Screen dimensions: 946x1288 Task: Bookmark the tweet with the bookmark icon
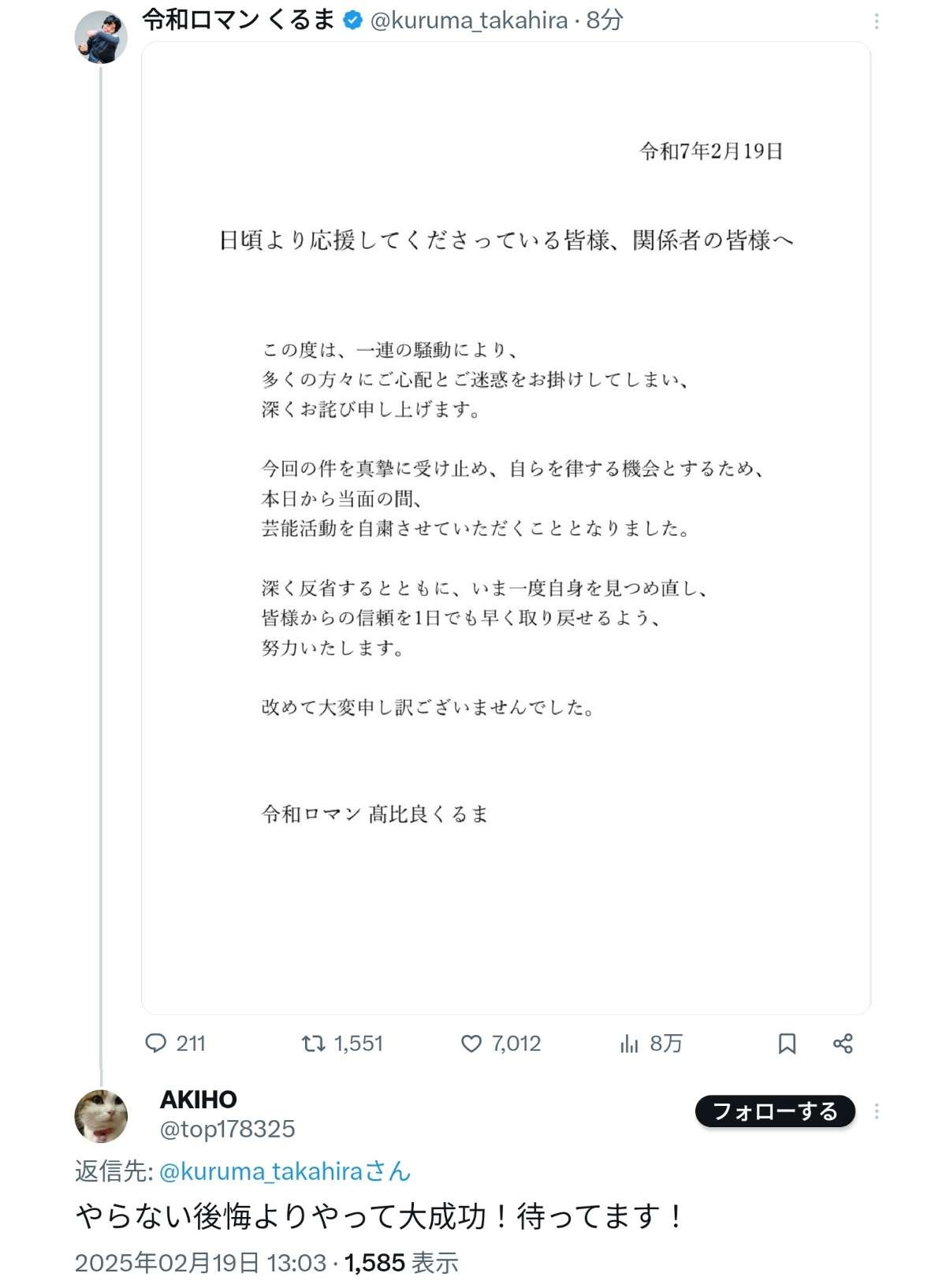pos(787,1044)
